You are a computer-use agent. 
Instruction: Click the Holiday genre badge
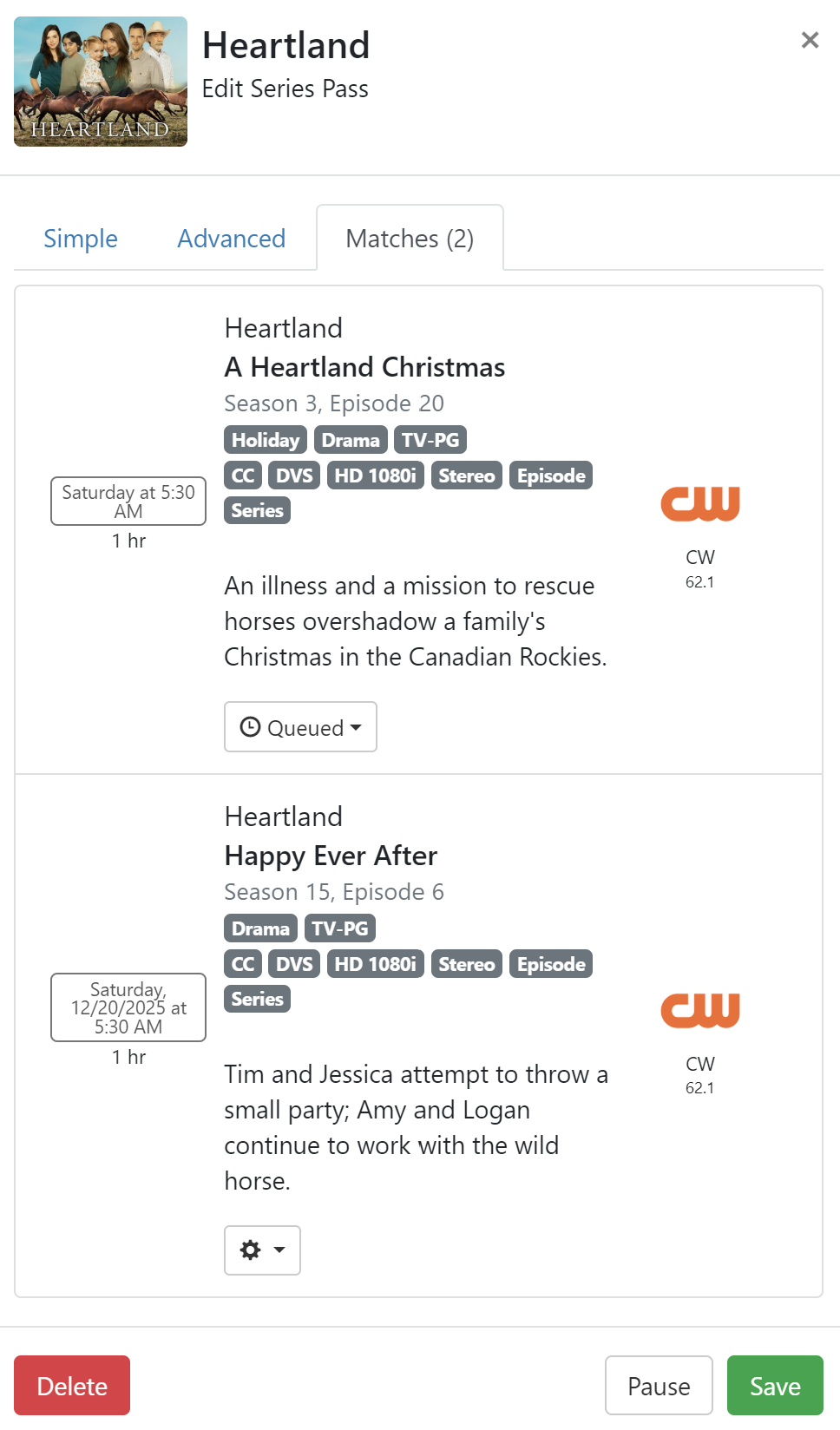(x=266, y=440)
